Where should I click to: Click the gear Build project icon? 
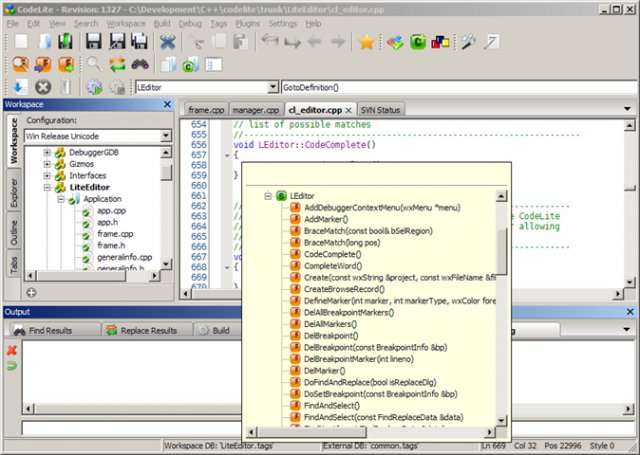[x=94, y=87]
